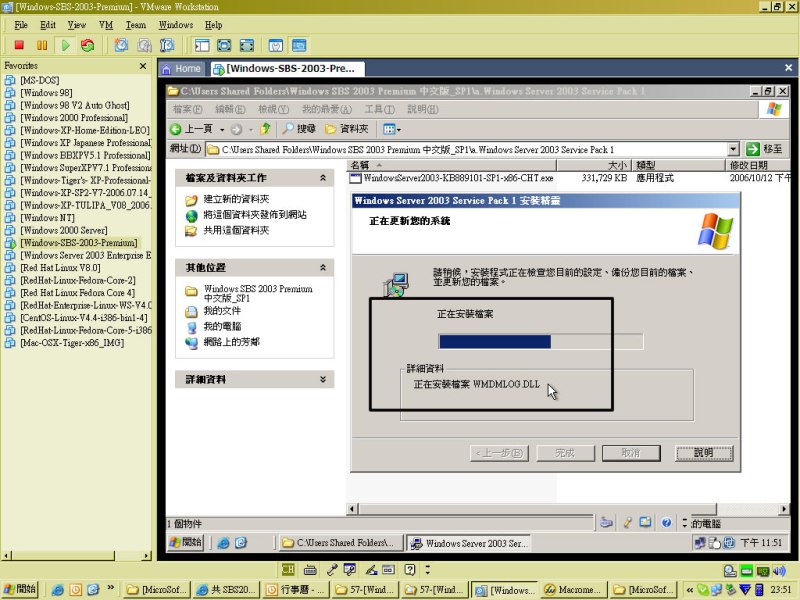Open the Snapshot Manager toolbar icon

tap(167, 45)
